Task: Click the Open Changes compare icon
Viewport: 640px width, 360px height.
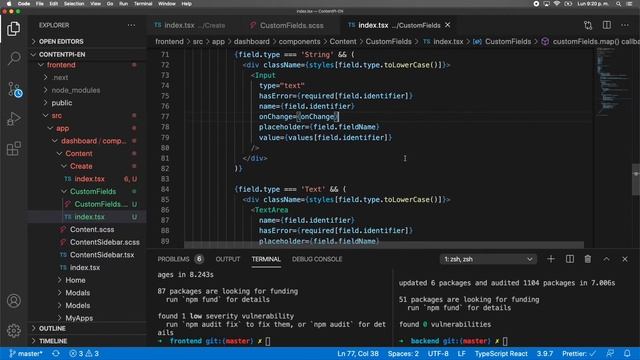Action: pos(588,25)
